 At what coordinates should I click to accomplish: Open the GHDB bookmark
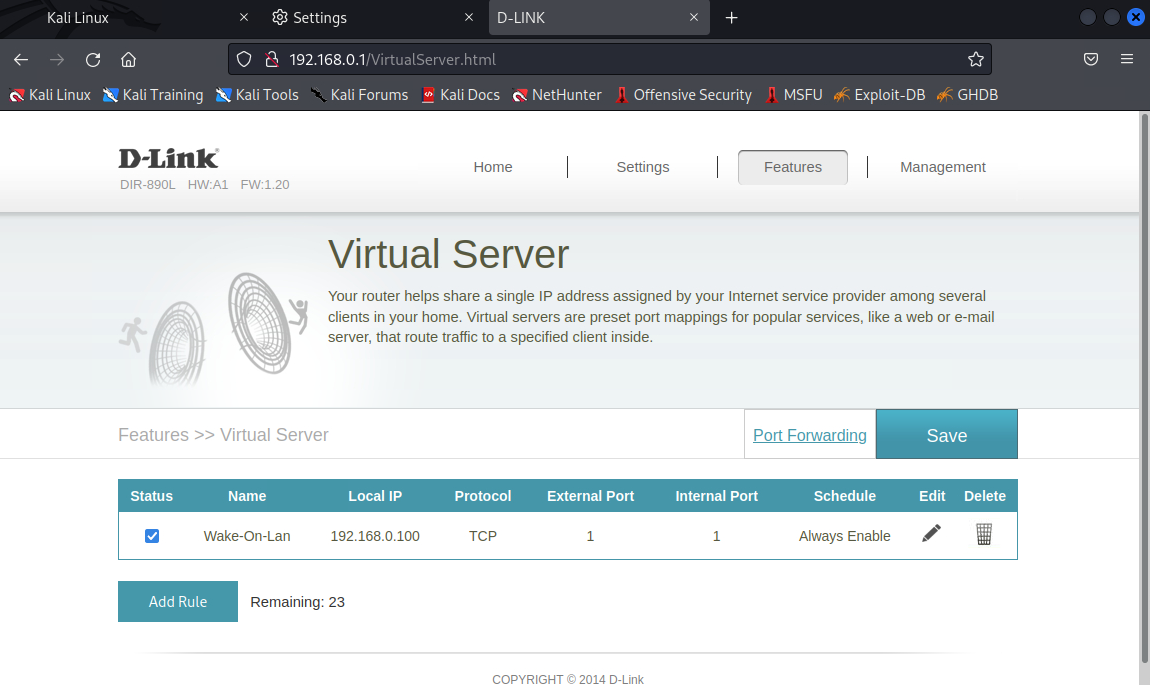(x=967, y=95)
